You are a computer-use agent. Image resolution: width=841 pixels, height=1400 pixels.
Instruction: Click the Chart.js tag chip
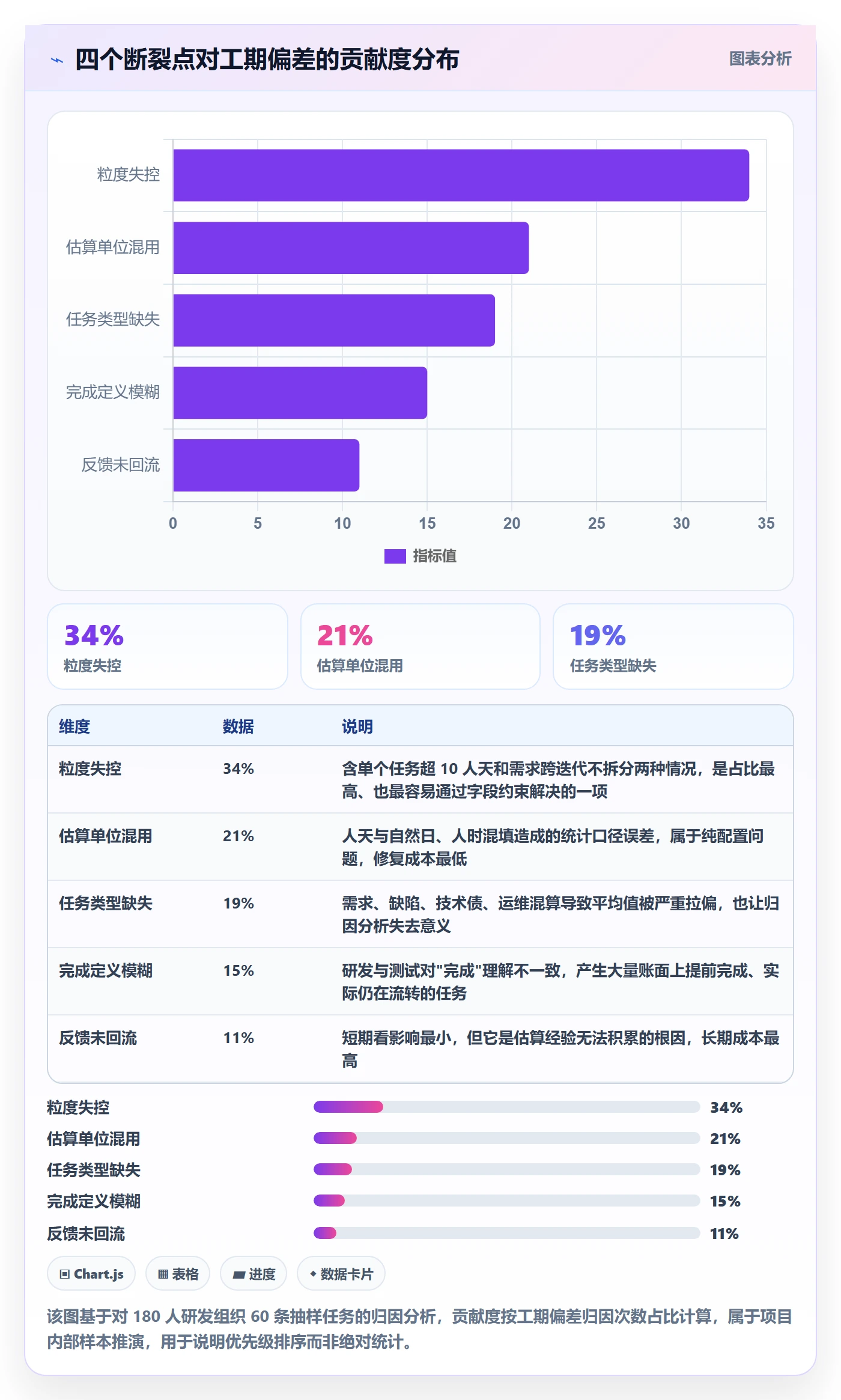click(x=91, y=1274)
